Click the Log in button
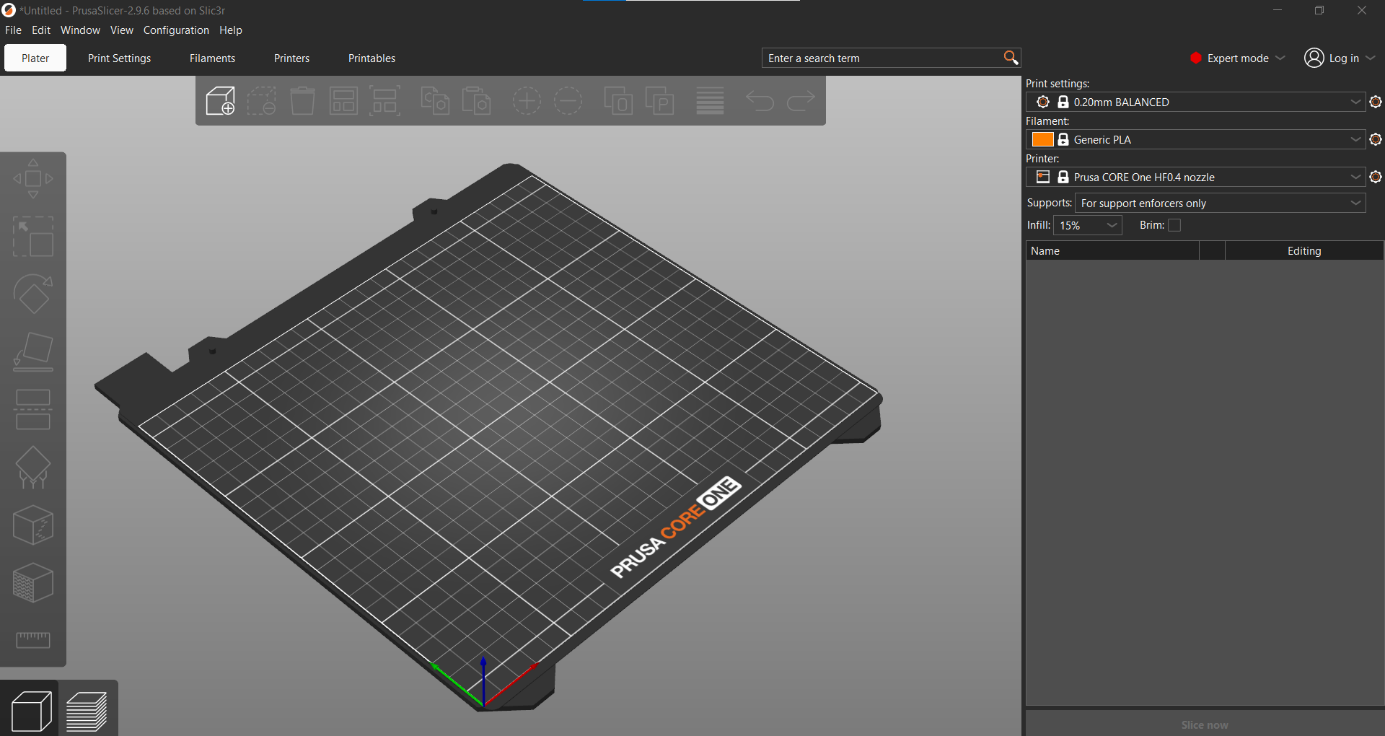 [x=1340, y=58]
